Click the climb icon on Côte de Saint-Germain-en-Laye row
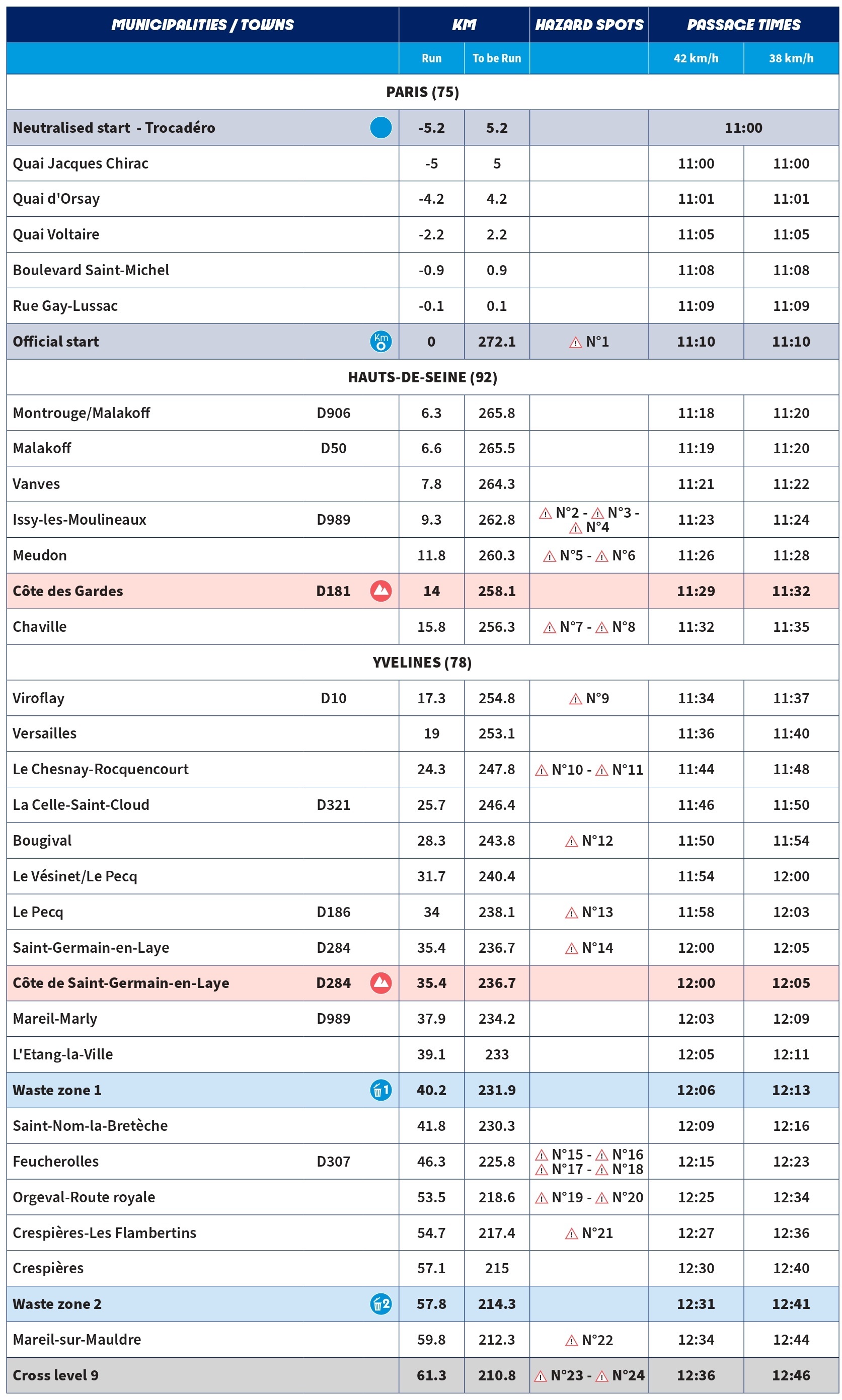This screenshot has height=1400, width=842. point(380,982)
